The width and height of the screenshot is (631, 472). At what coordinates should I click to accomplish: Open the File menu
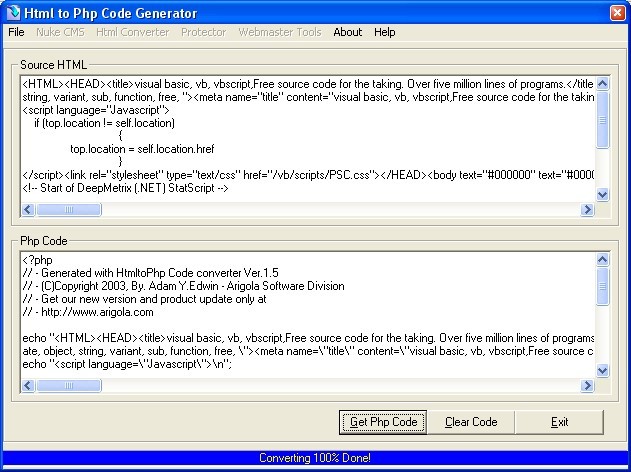click(x=16, y=32)
